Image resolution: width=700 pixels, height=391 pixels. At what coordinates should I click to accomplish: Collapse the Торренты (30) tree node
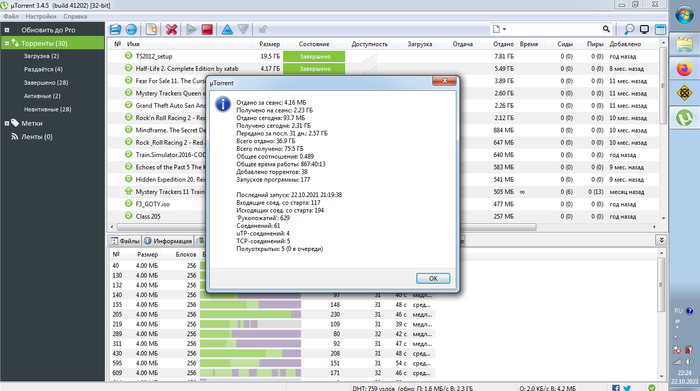point(7,43)
